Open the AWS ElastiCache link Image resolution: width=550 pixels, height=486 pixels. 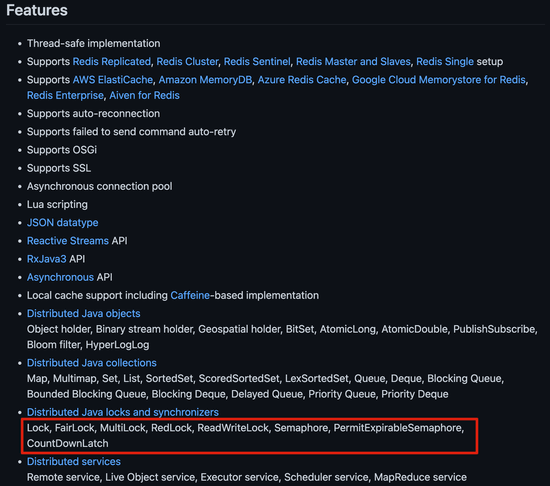(x=113, y=80)
